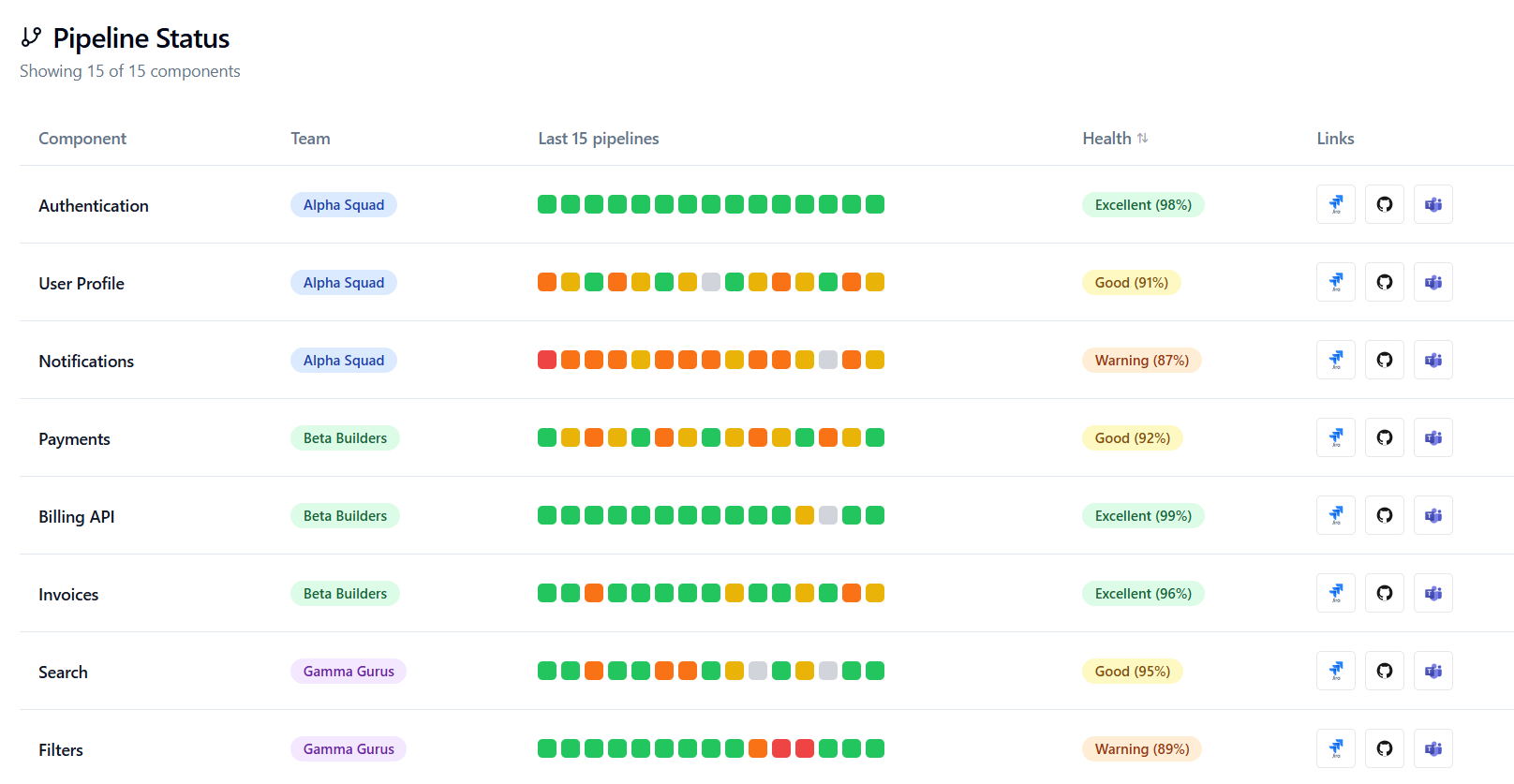This screenshot has height=784, width=1514.
Task: Click the Links column header
Action: point(1335,138)
